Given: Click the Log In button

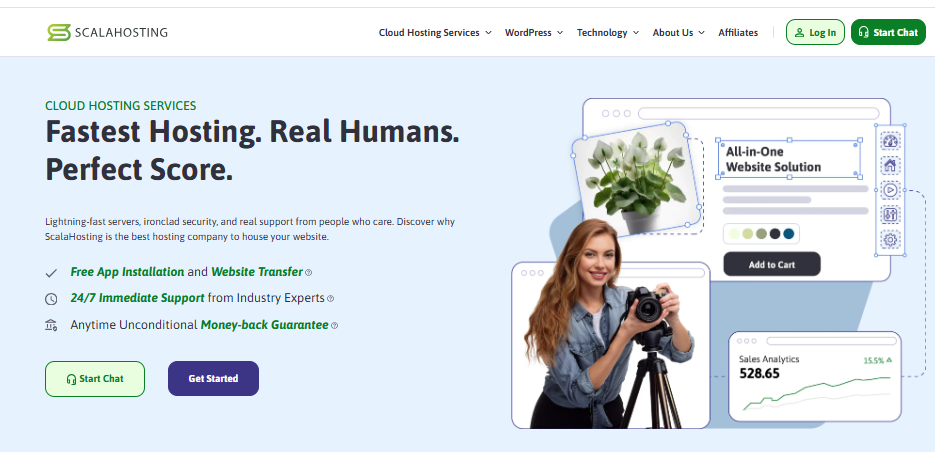Looking at the screenshot, I should 815,32.
